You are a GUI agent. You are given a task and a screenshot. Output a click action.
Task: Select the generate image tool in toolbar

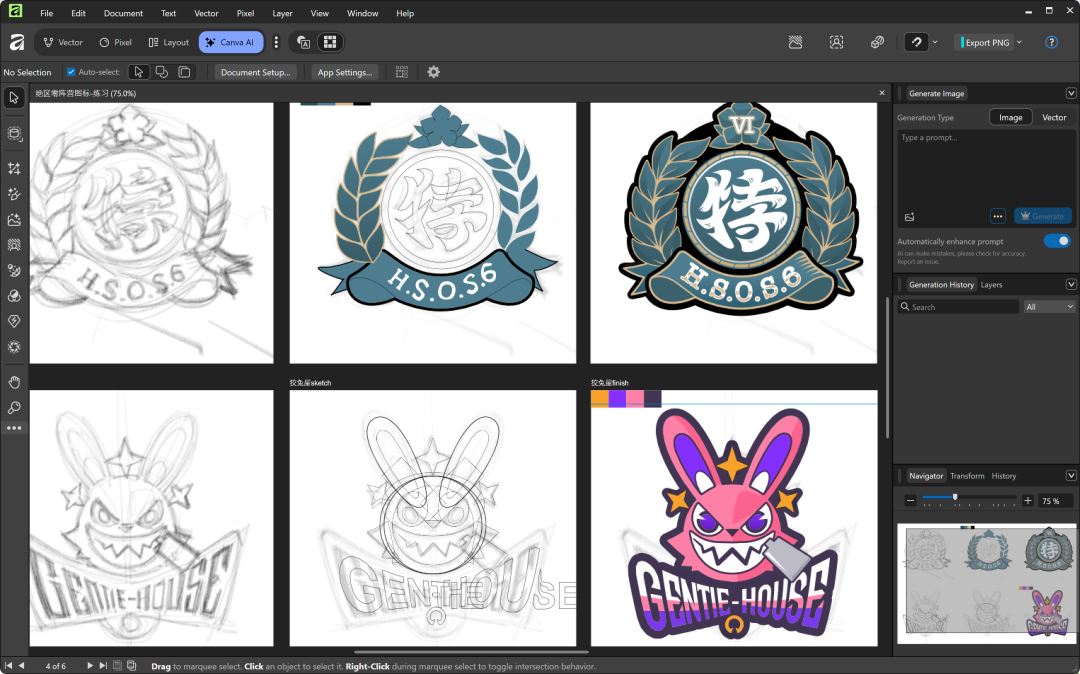14,220
